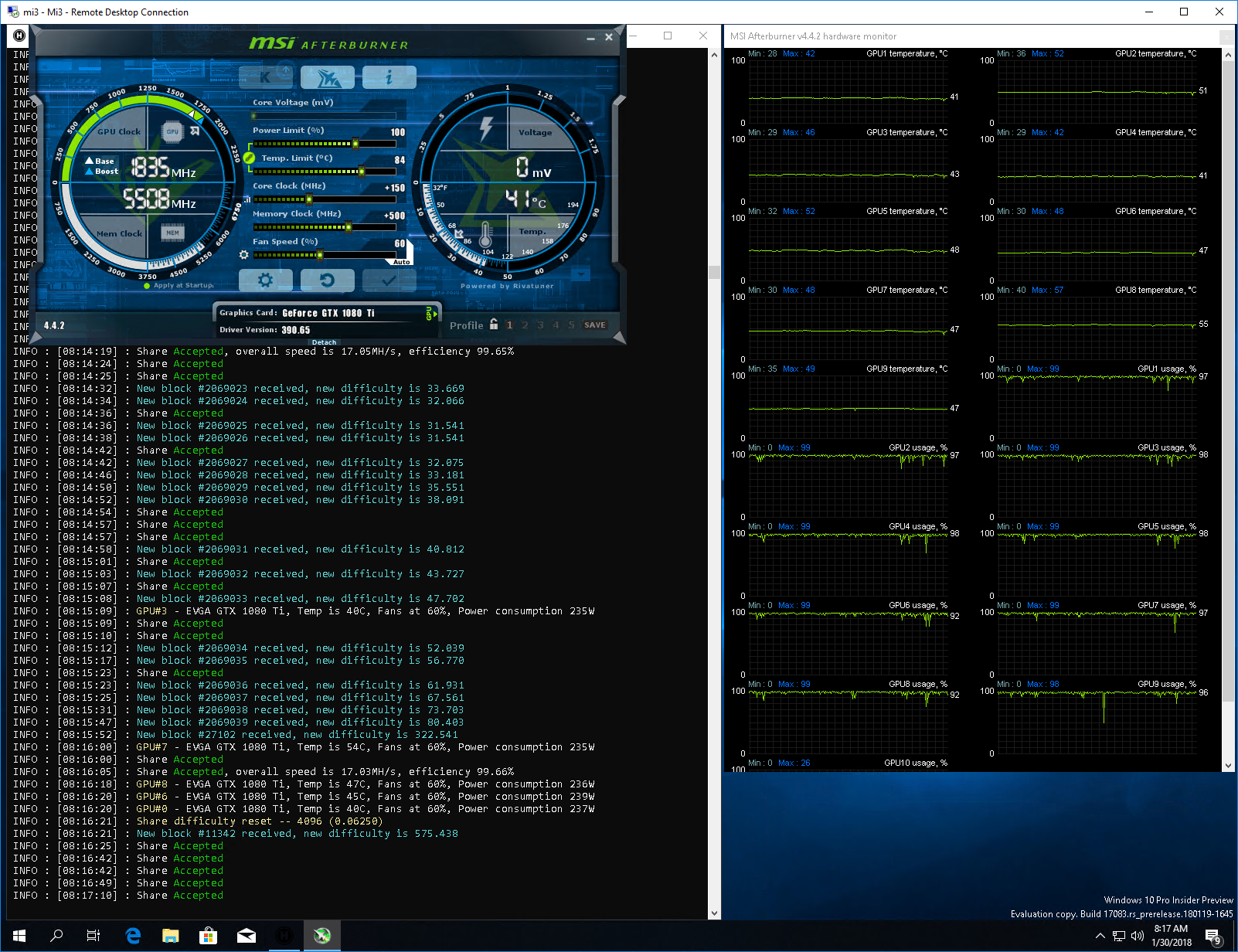Open taskbar Search magnifier
This screenshot has width=1238, height=952.
click(x=56, y=936)
